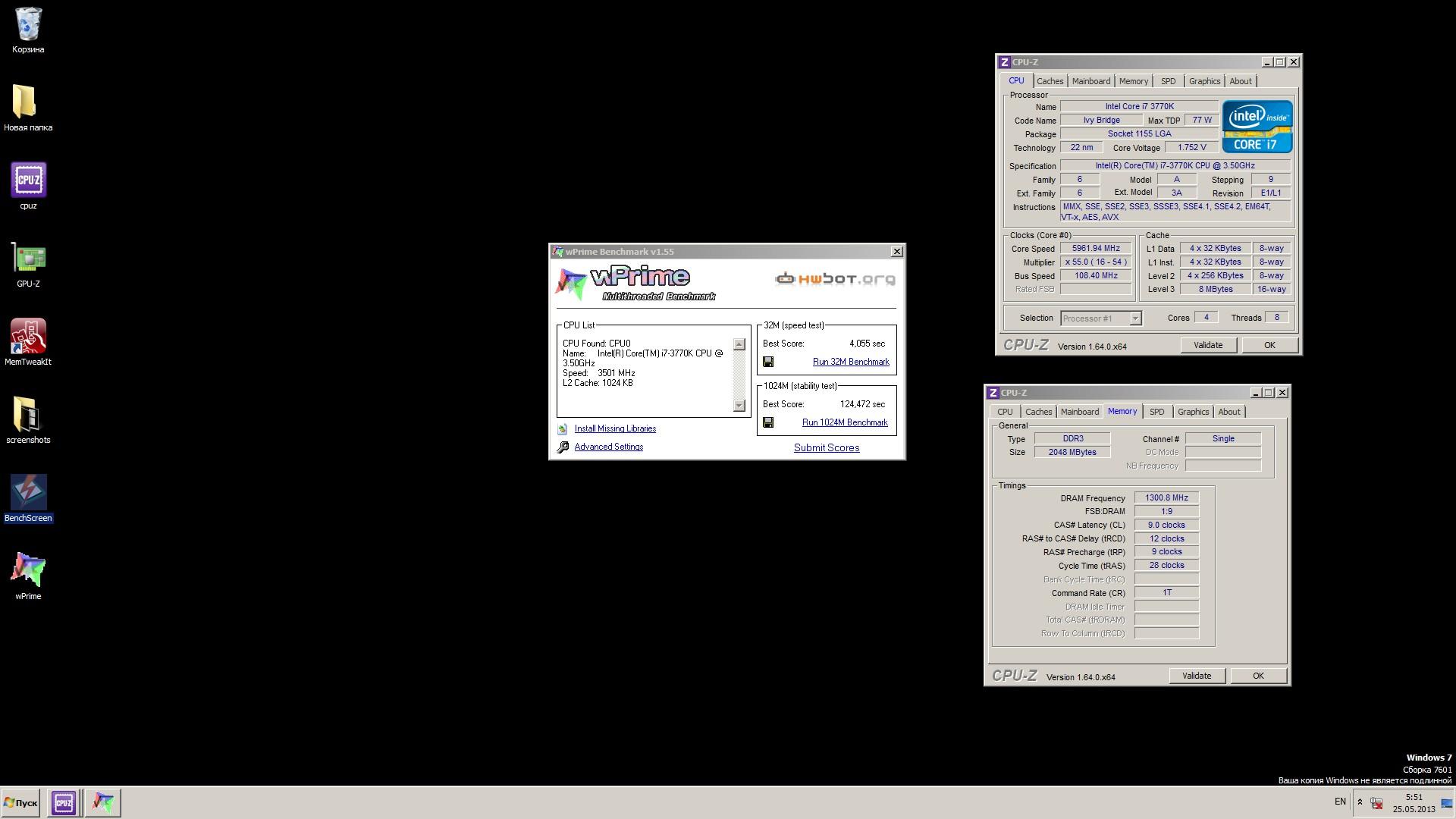The width and height of the screenshot is (1456, 819).
Task: Click the 32M Best Score 4,055 sec
Action: (x=867, y=344)
